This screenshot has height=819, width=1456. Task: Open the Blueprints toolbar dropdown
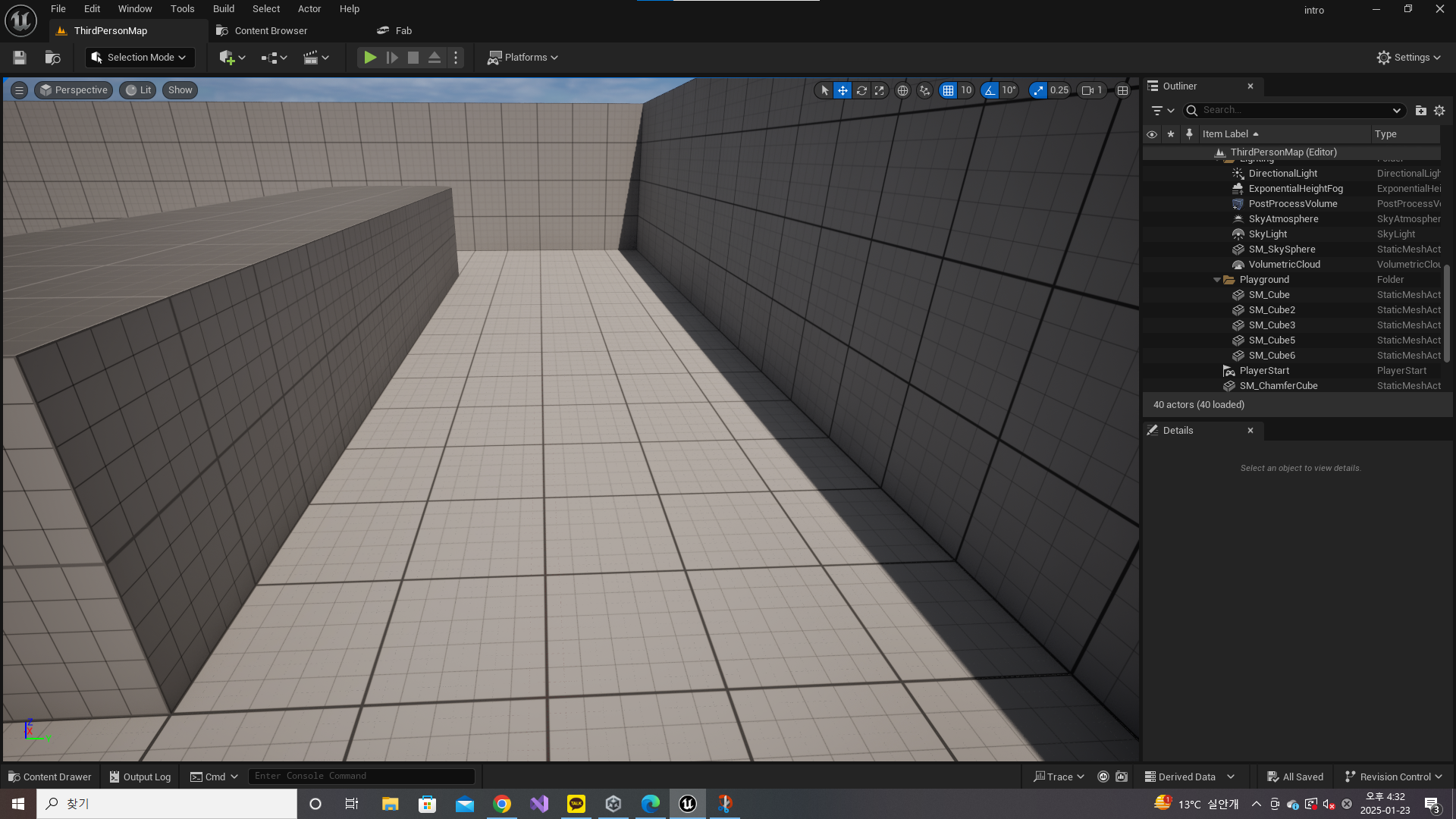point(274,58)
